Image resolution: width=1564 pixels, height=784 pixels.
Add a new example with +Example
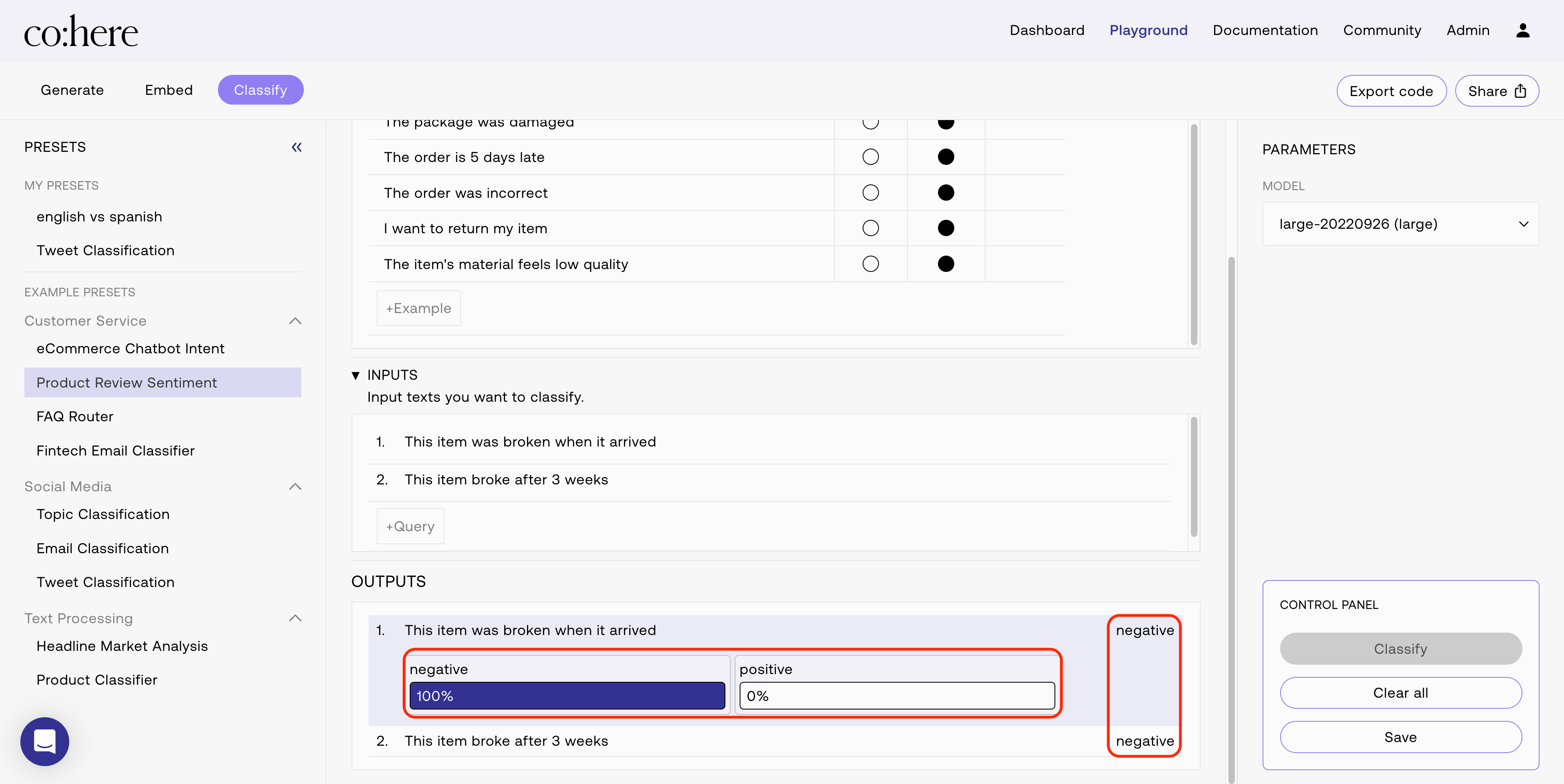(x=418, y=308)
